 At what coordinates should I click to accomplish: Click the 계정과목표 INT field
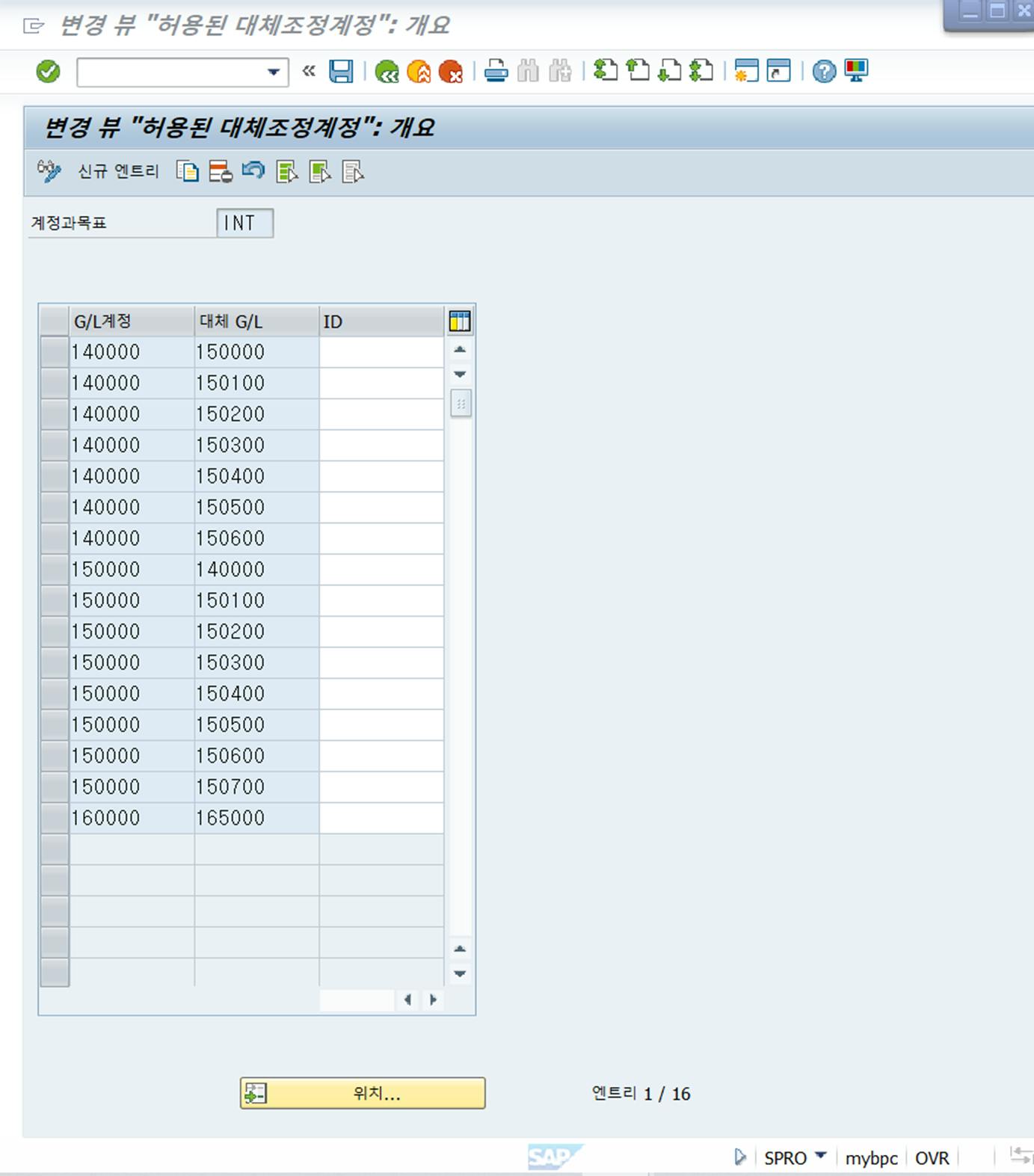click(x=245, y=223)
